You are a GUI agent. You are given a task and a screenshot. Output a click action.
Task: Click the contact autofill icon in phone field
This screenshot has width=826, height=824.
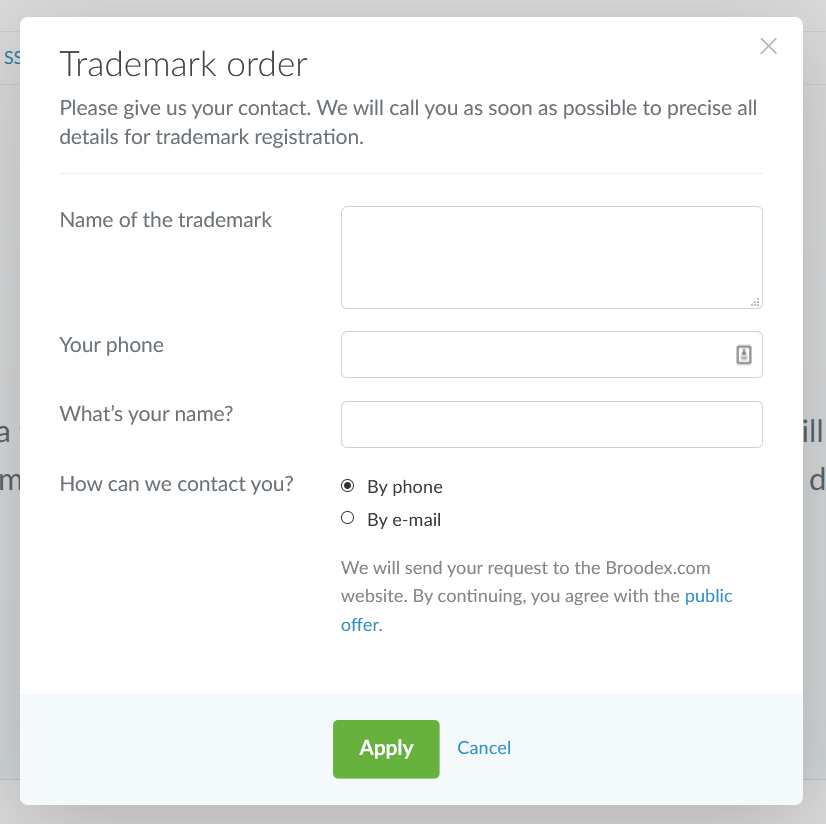click(744, 355)
